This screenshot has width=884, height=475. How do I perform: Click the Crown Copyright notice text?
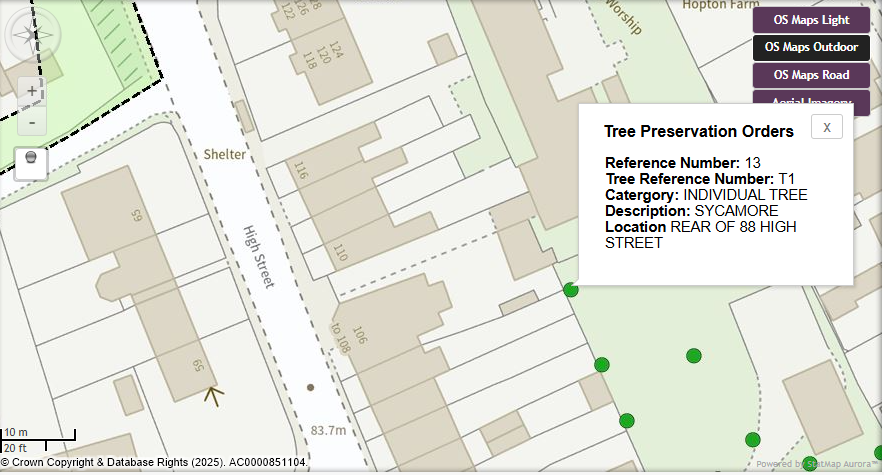click(155, 464)
